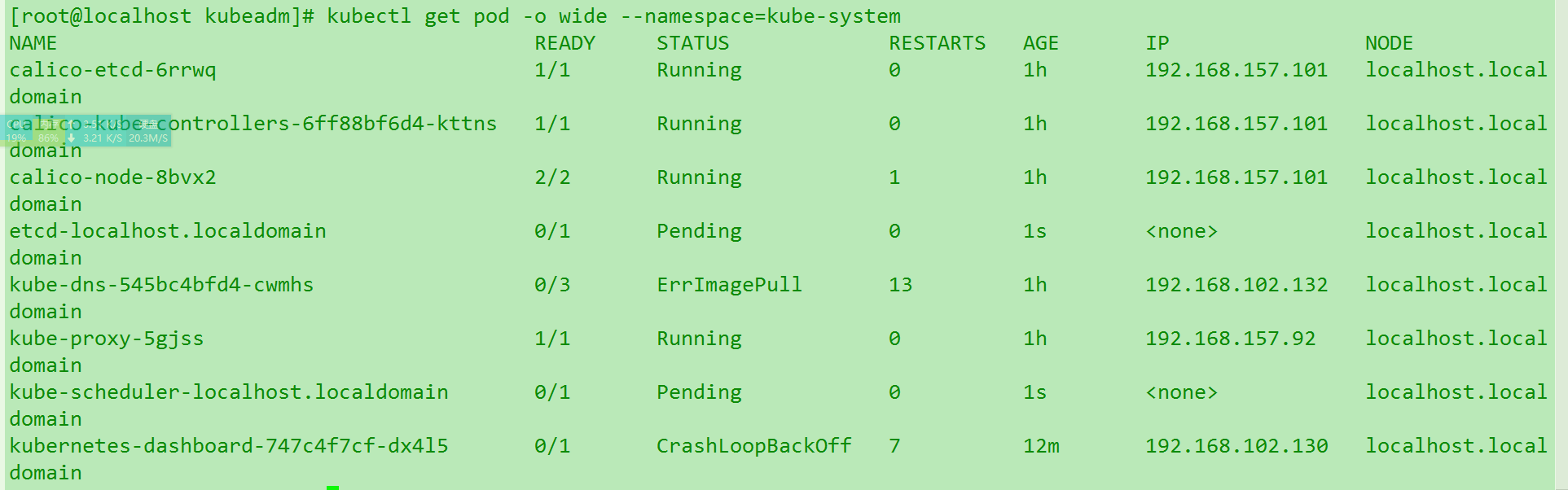This screenshot has width=1568, height=490.
Task: Click the green terminal cursor block
Action: click(x=332, y=487)
